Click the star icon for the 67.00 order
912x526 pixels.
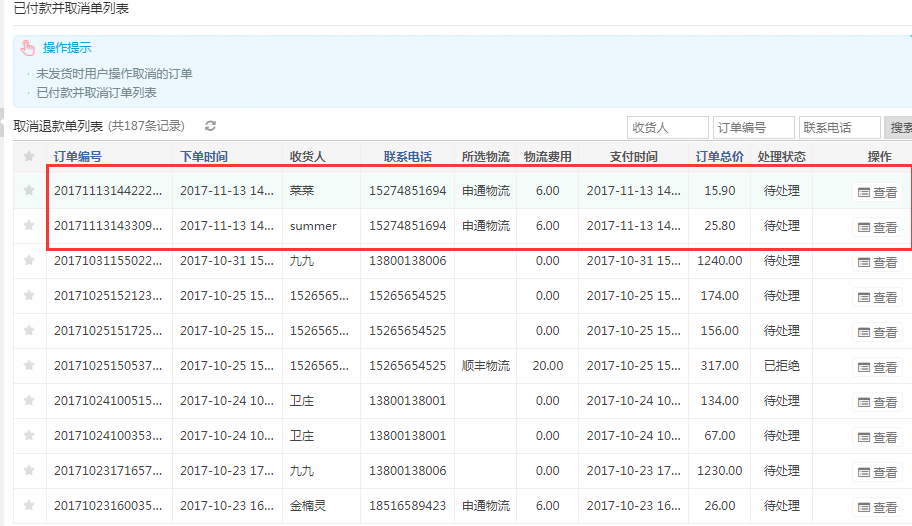point(29,435)
